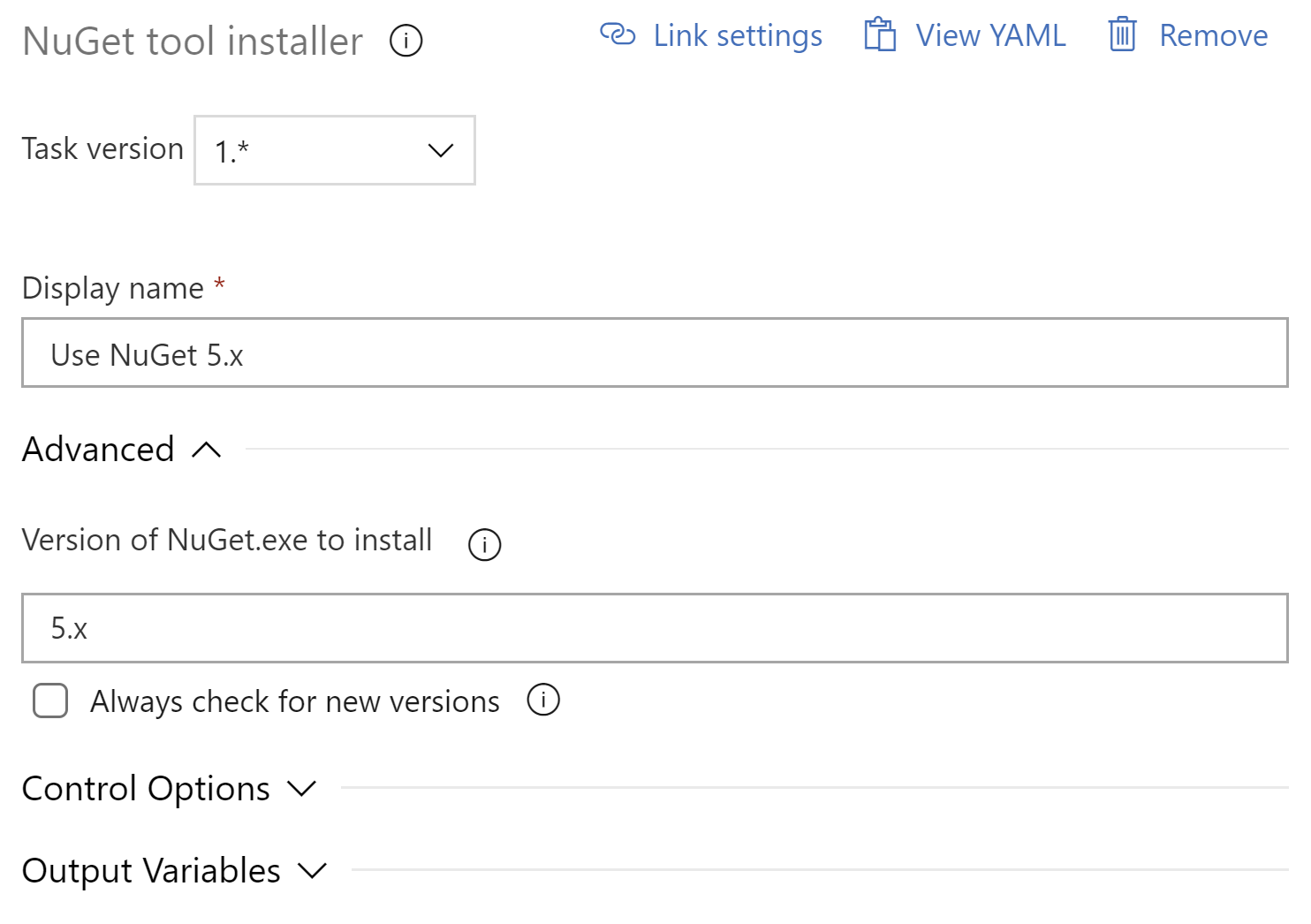Viewport: 1311px width, 924px height.
Task: Click the Output Variables header label
Action: (x=152, y=871)
